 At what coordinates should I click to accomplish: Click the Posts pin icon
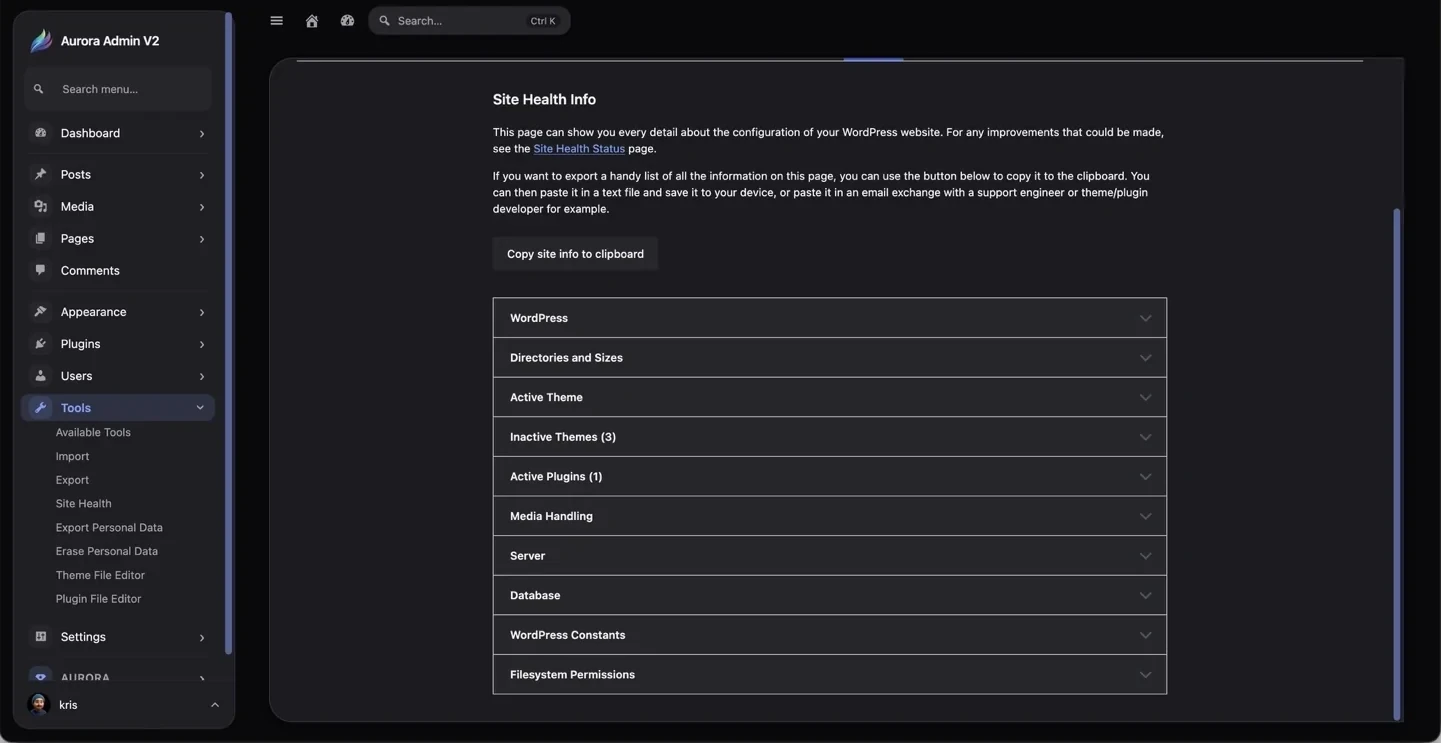[x=40, y=174]
